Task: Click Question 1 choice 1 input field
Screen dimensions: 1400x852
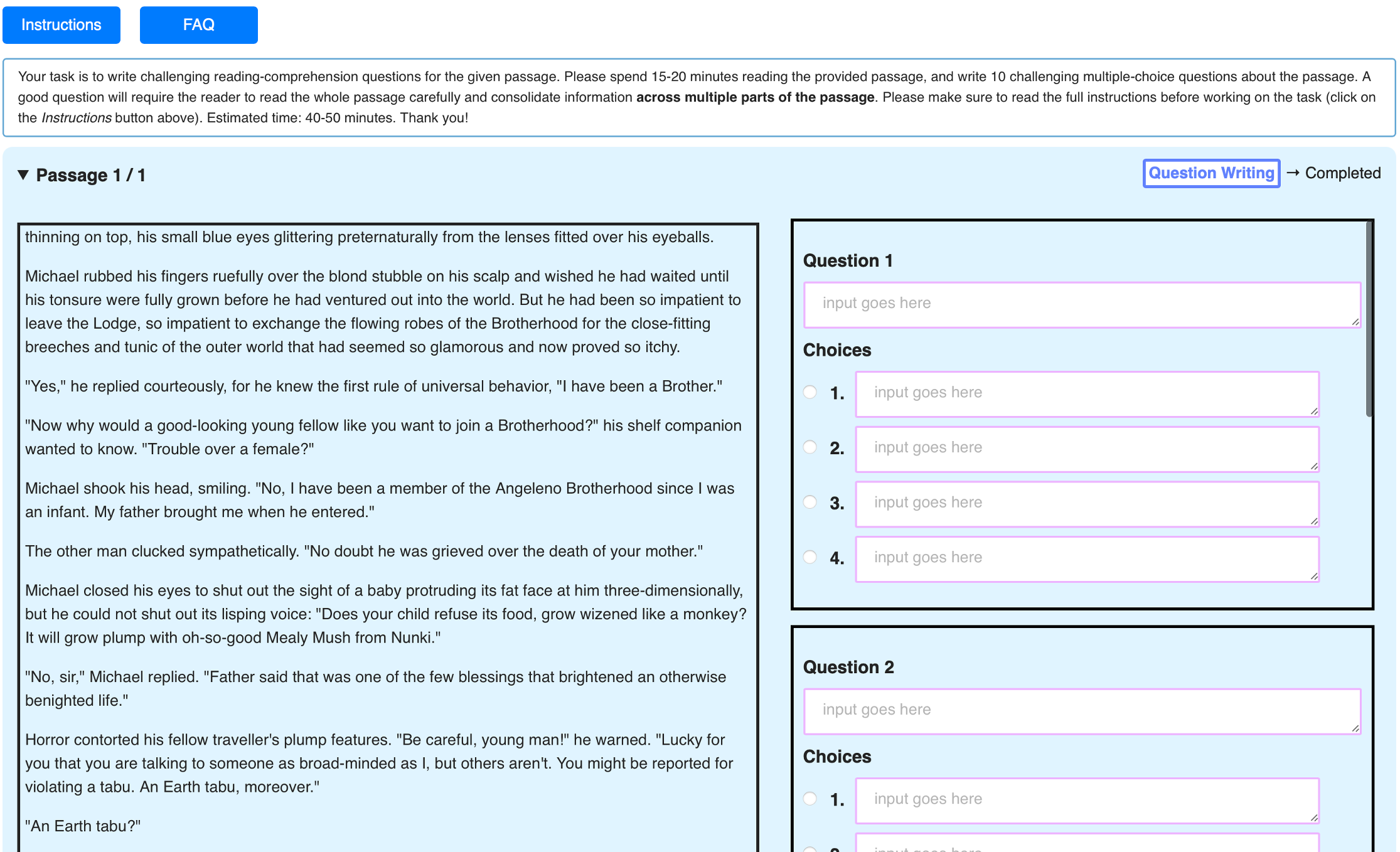Action: [1086, 393]
